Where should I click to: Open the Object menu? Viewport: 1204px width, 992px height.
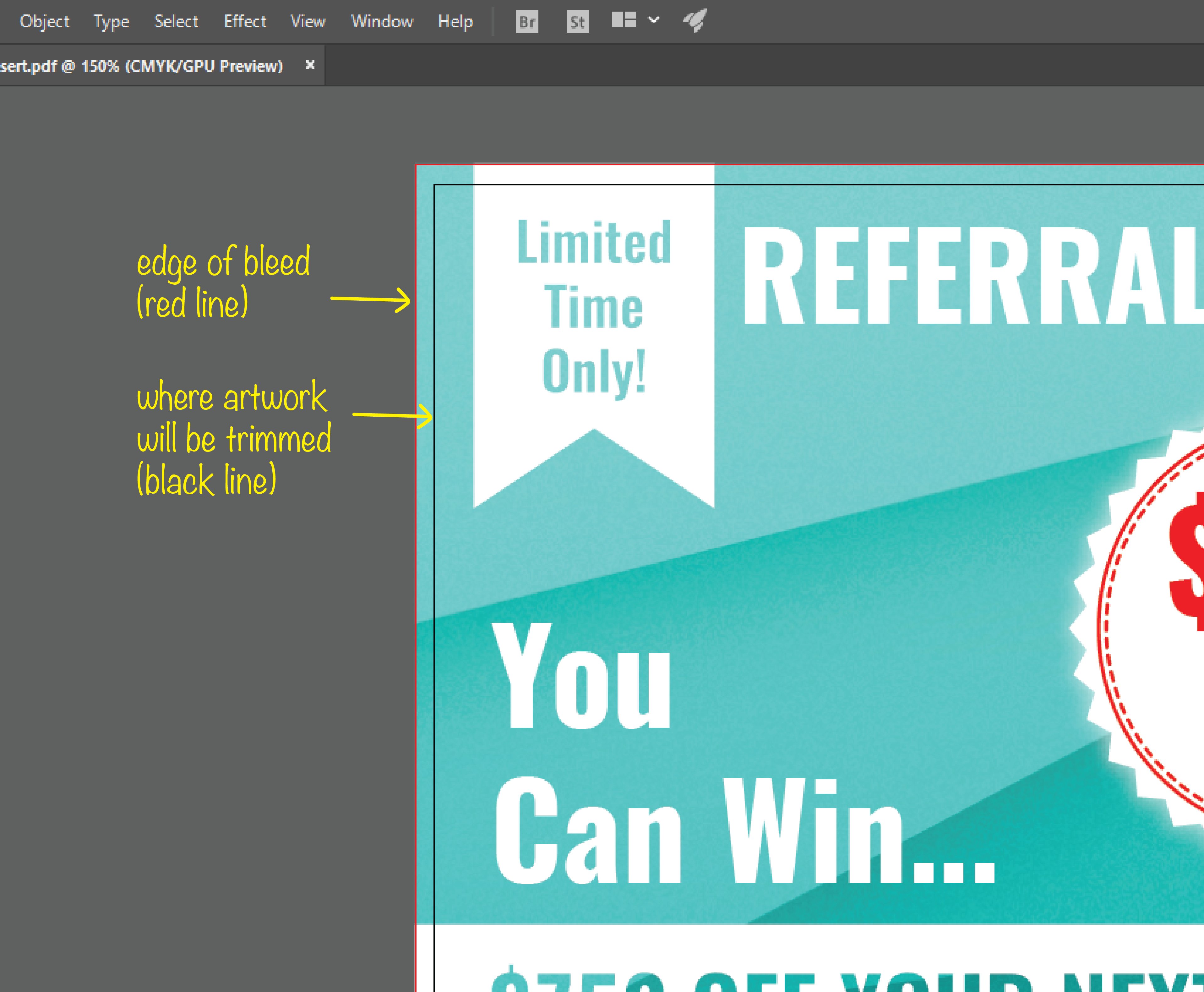coord(45,22)
